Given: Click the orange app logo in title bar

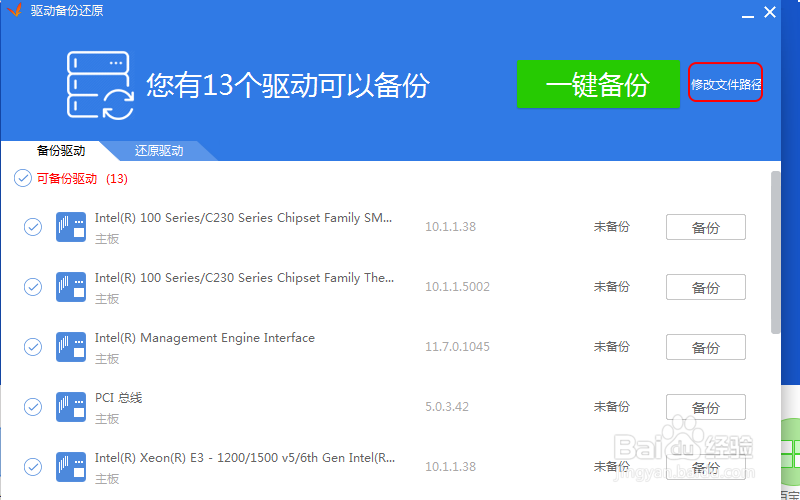Looking at the screenshot, I should pyautogui.click(x=15, y=10).
